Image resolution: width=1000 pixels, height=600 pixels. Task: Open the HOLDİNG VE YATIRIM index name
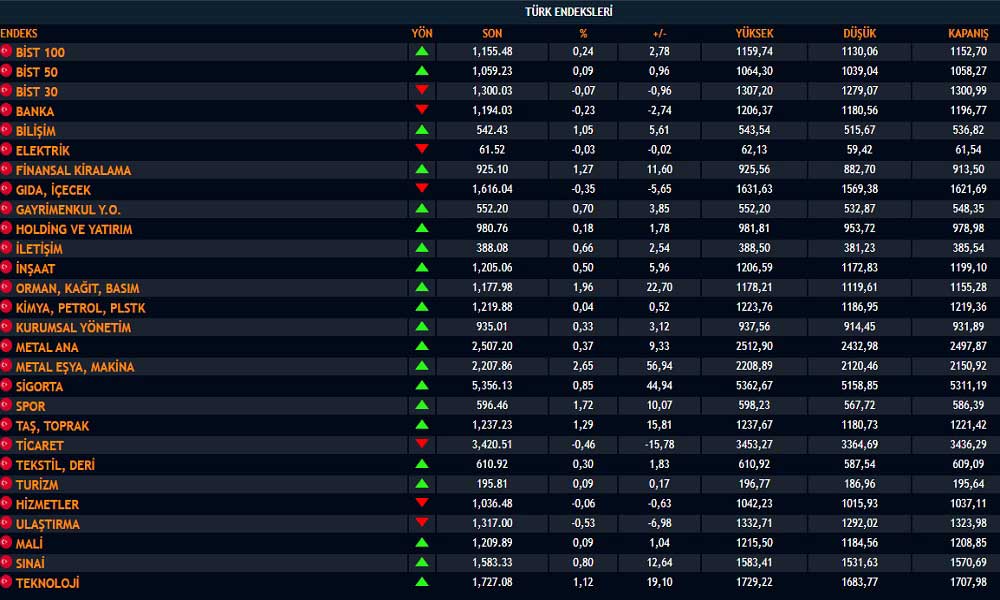coord(74,230)
